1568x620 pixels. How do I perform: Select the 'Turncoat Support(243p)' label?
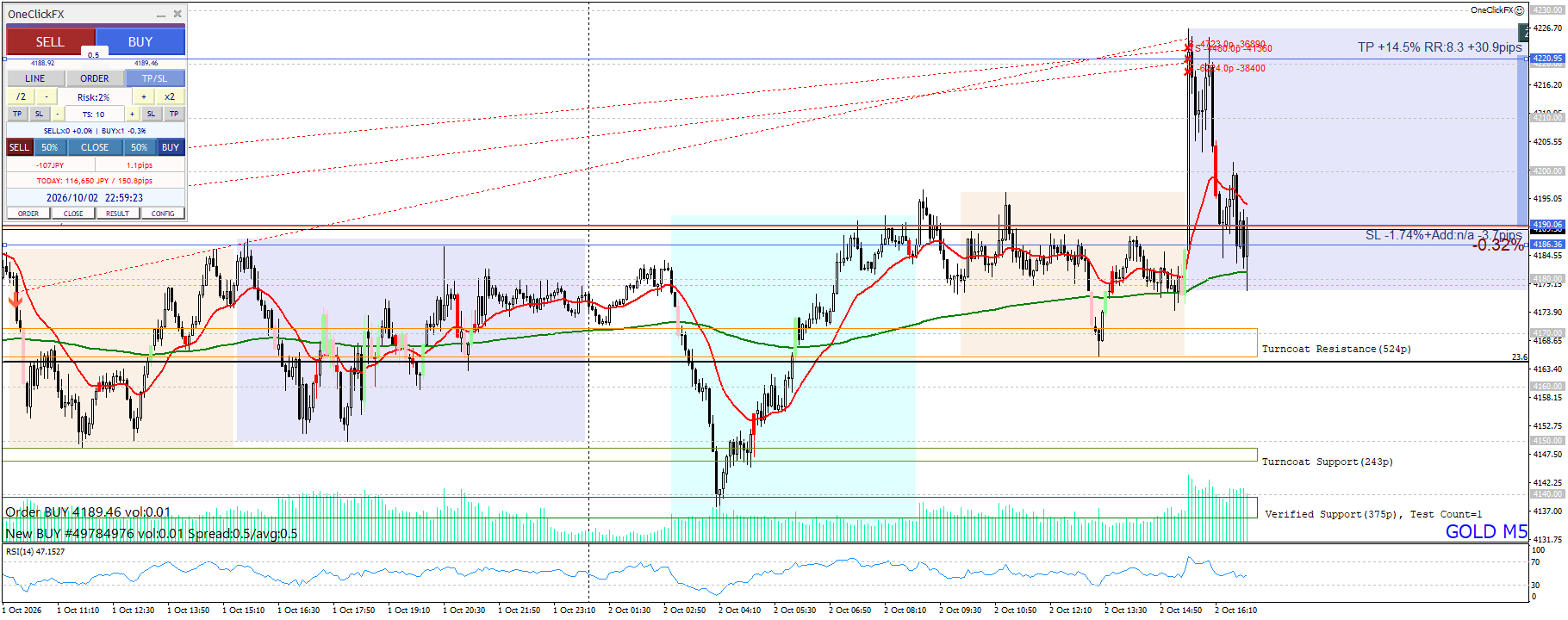tap(1328, 462)
